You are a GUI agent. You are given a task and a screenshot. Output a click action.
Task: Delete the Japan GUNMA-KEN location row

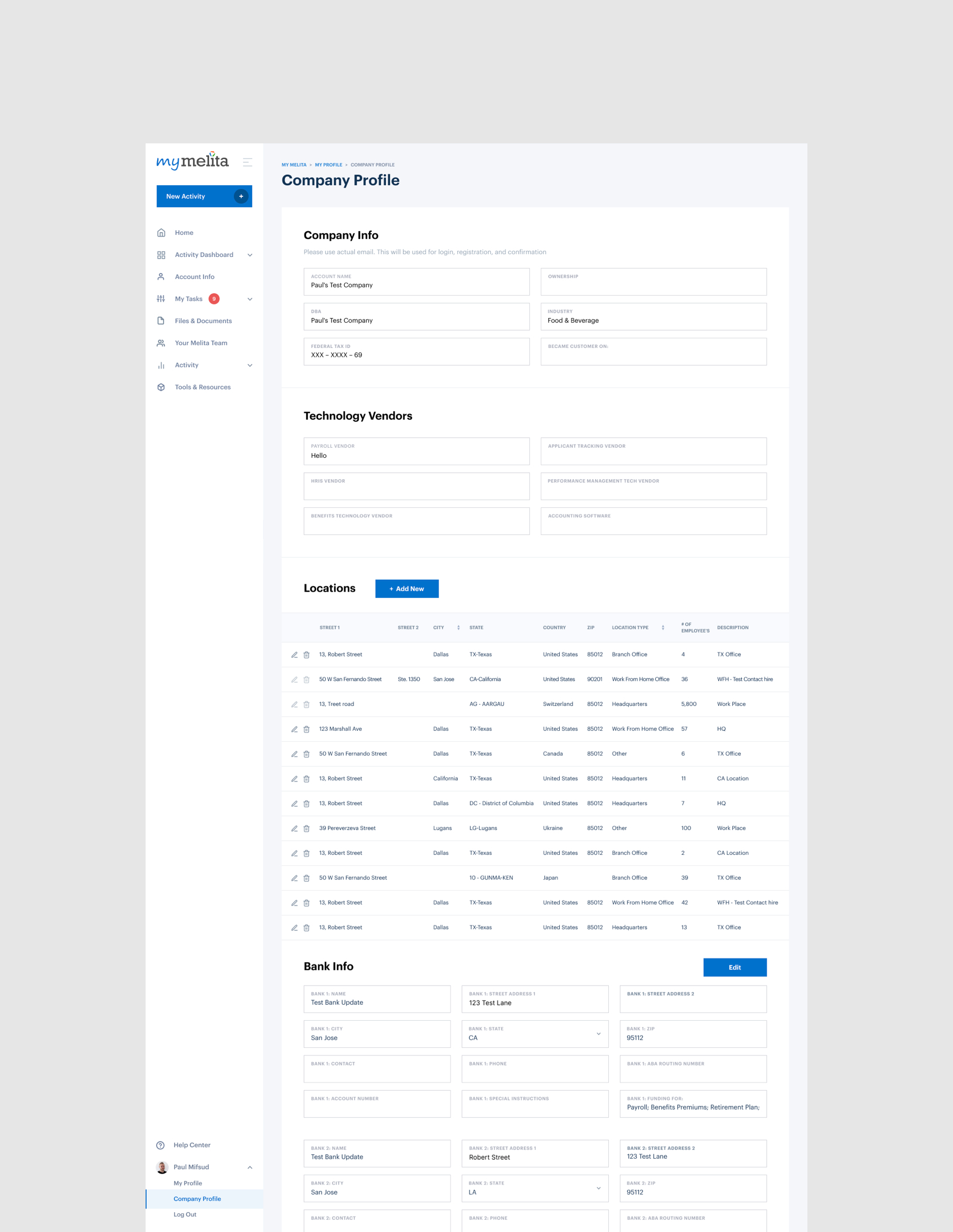(x=307, y=879)
